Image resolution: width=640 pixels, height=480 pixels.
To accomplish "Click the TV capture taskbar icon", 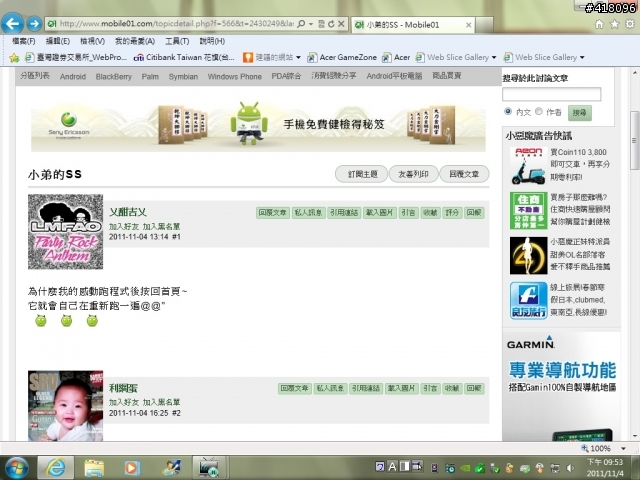I will click(209, 468).
